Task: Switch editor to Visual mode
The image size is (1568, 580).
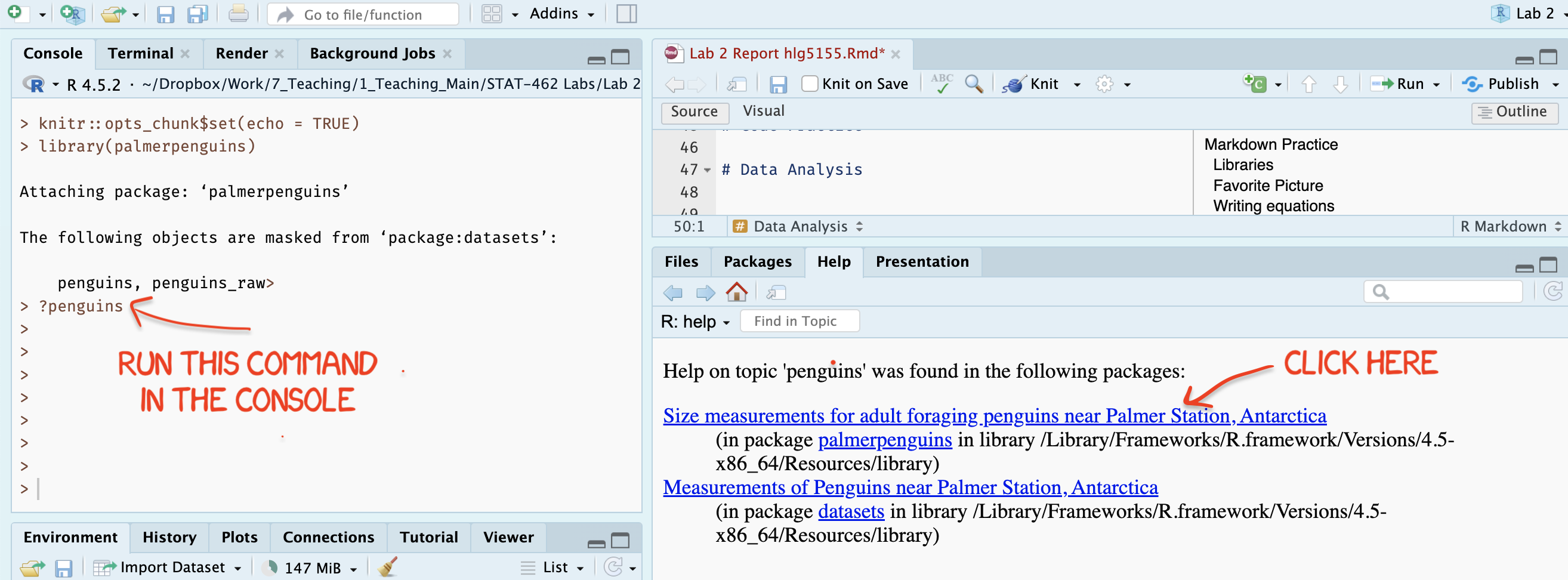Action: (x=763, y=111)
